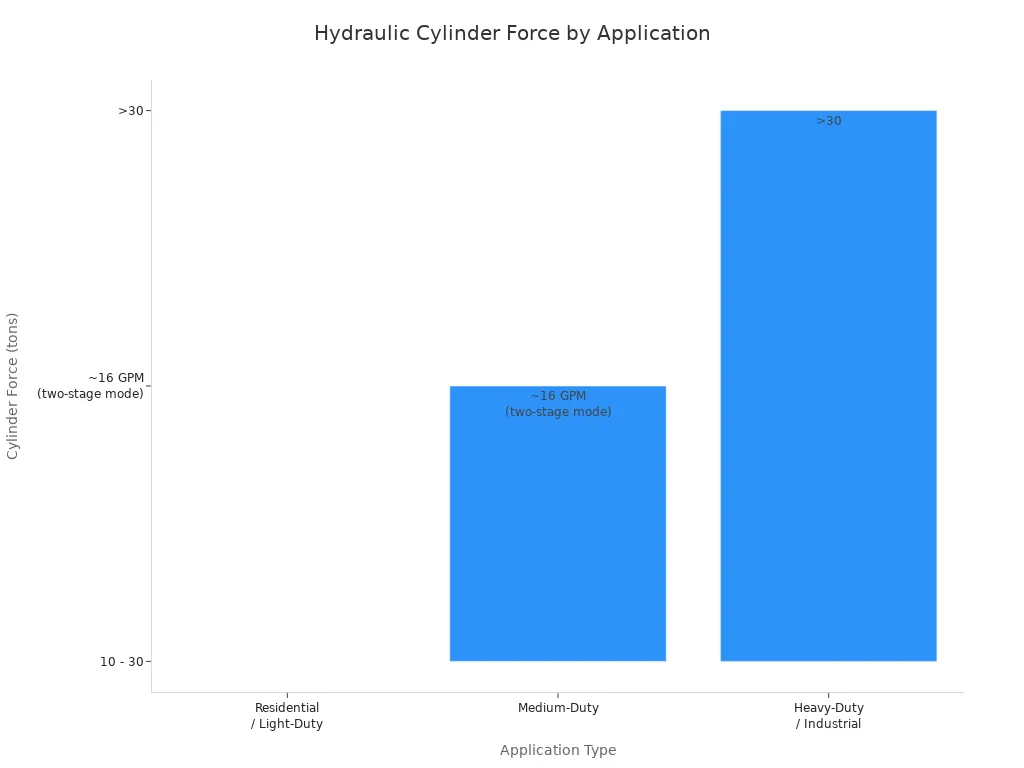The width and height of the screenshot is (1024, 768).
Task: Click the 'Residential / Light-Duty' x-axis label
Action: [x=287, y=716]
